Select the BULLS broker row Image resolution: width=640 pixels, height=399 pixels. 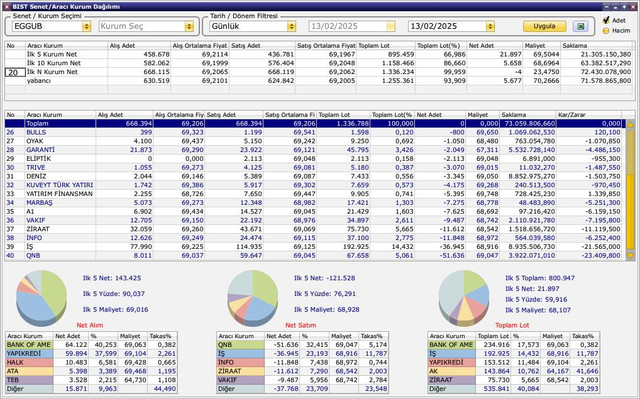click(314, 133)
